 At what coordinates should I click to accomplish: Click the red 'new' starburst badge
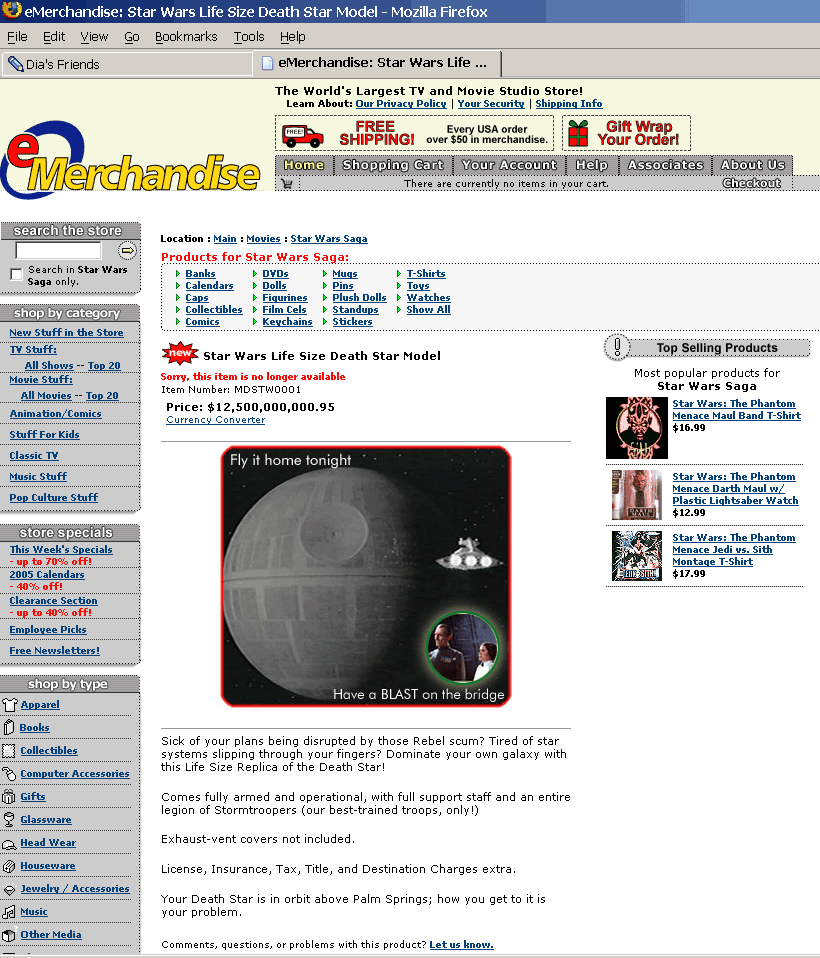tap(180, 353)
